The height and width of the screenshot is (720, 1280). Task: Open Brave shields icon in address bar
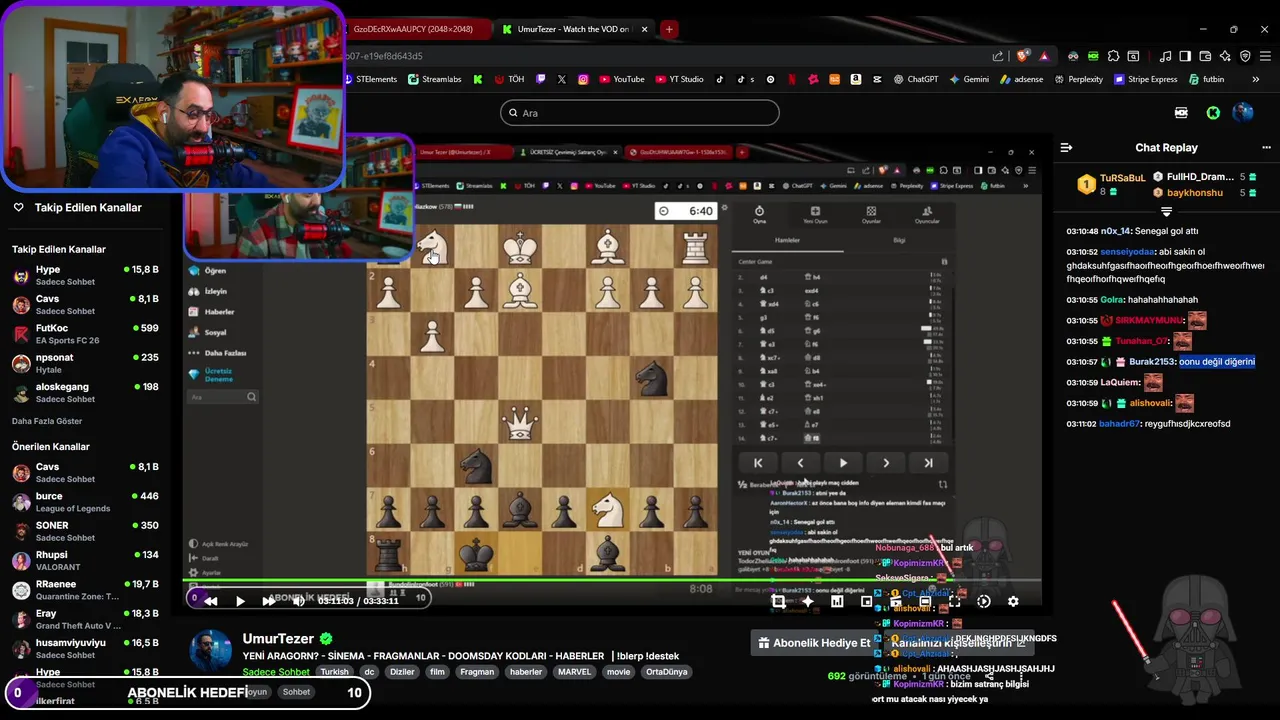point(1023,56)
